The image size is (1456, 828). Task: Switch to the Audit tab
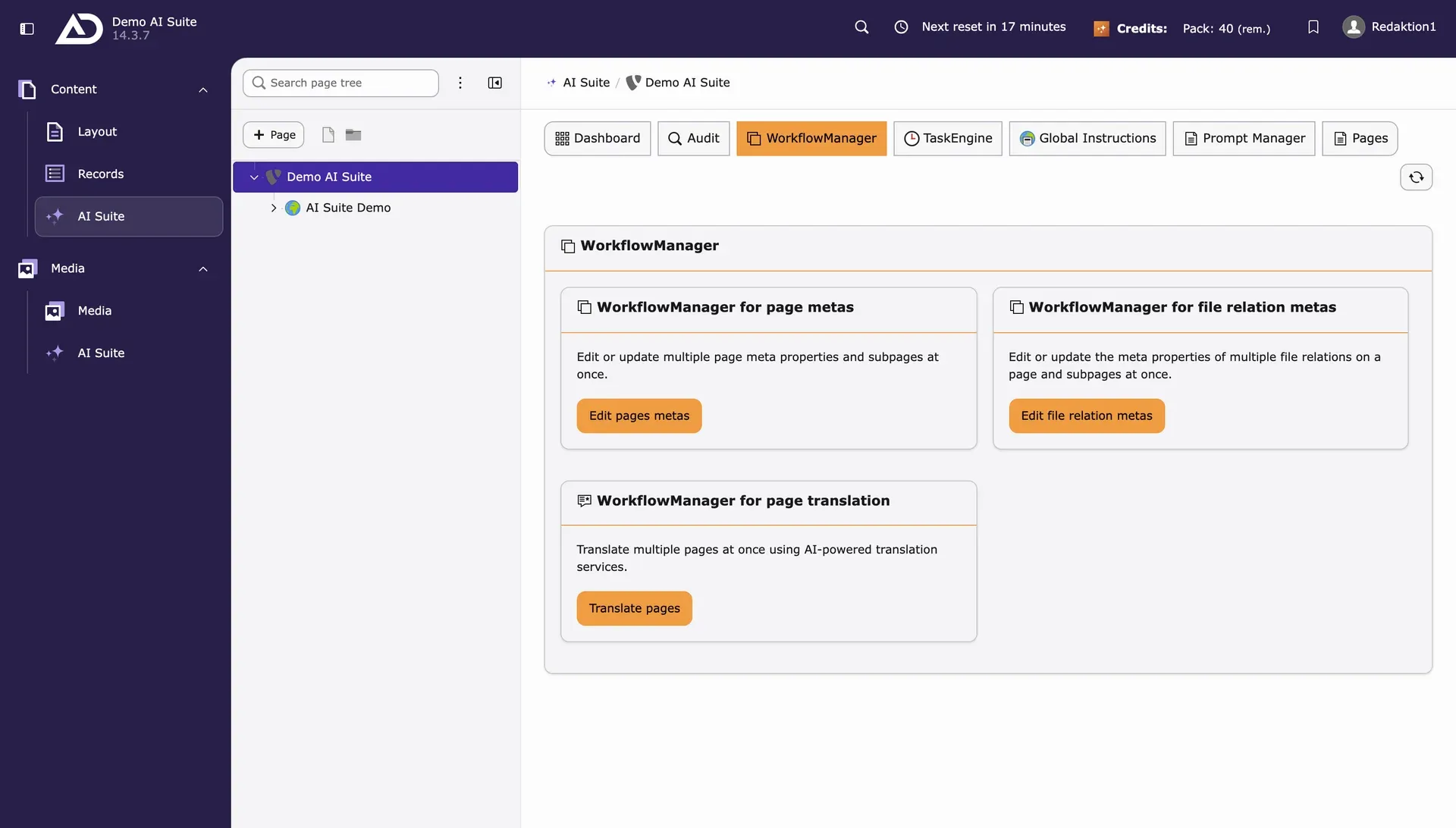[x=693, y=139]
